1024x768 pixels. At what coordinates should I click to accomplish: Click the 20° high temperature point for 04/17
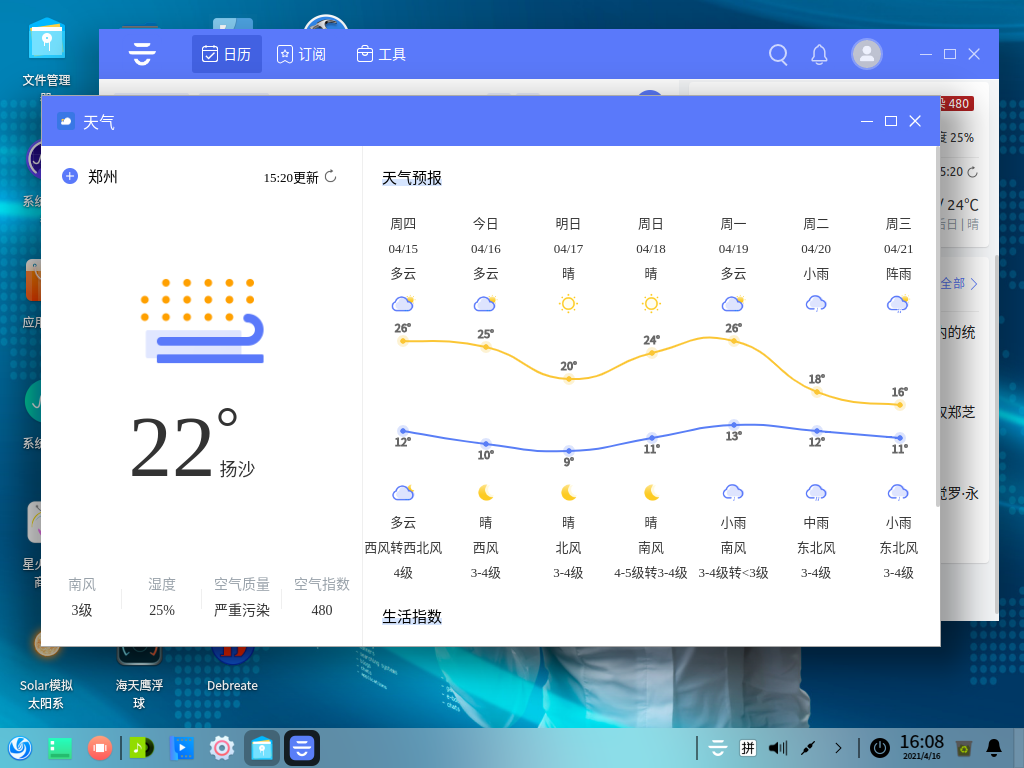click(568, 379)
